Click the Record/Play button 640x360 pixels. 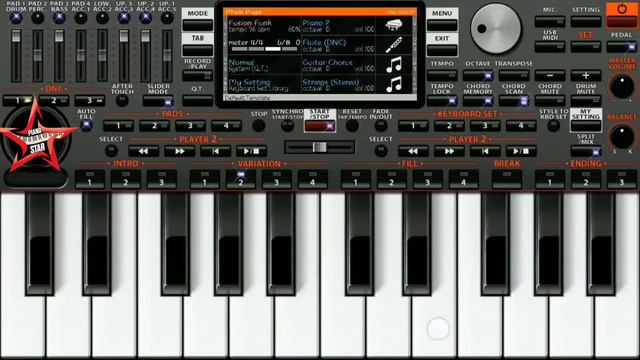click(x=198, y=76)
